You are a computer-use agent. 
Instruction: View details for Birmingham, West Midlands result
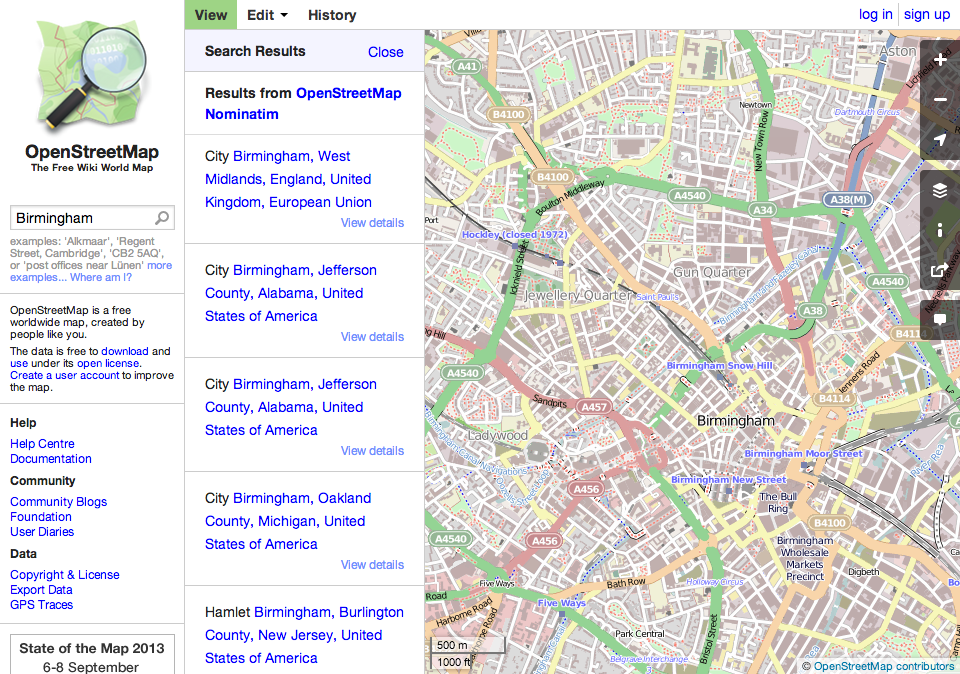(372, 223)
